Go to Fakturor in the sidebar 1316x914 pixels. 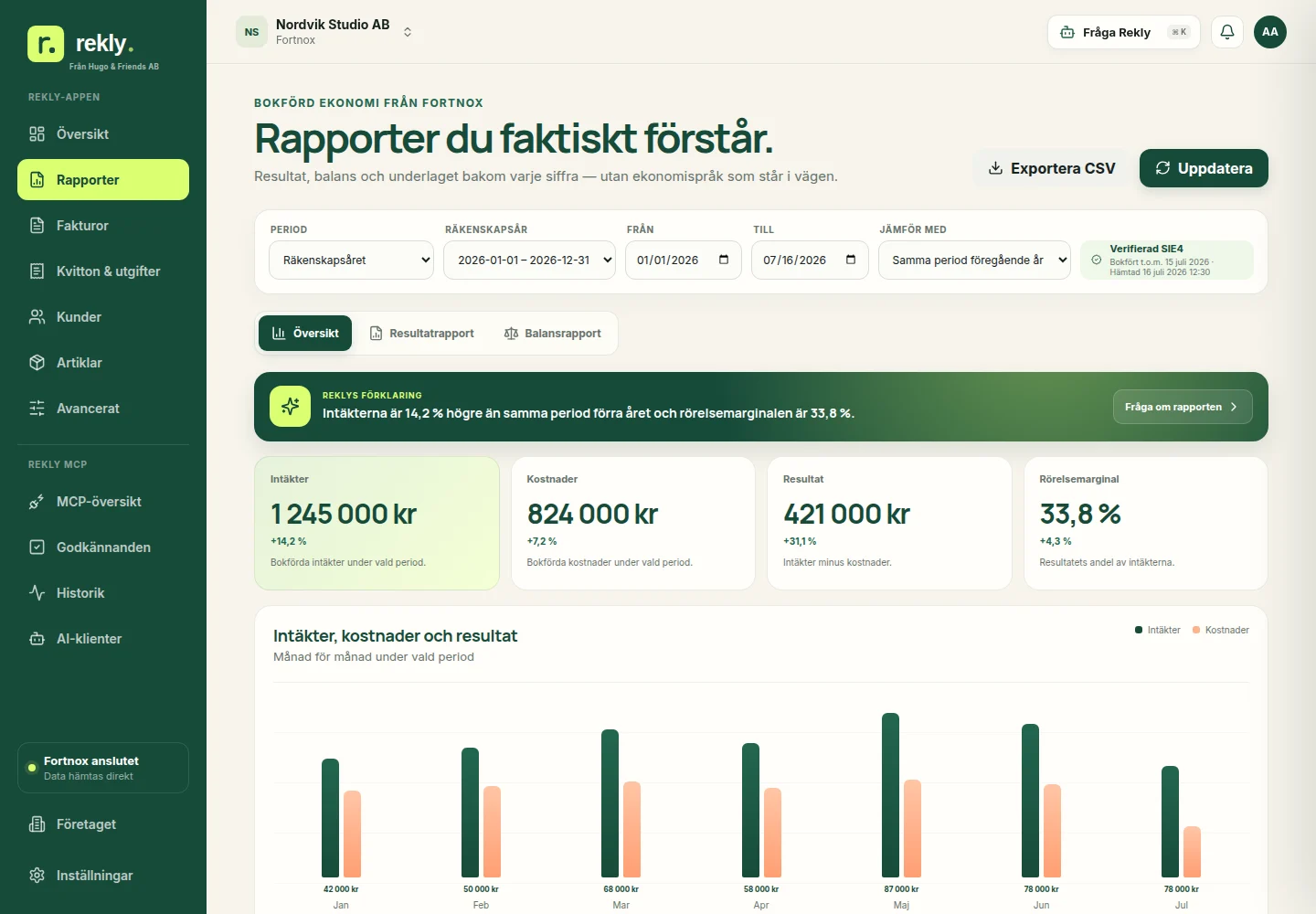click(103, 226)
